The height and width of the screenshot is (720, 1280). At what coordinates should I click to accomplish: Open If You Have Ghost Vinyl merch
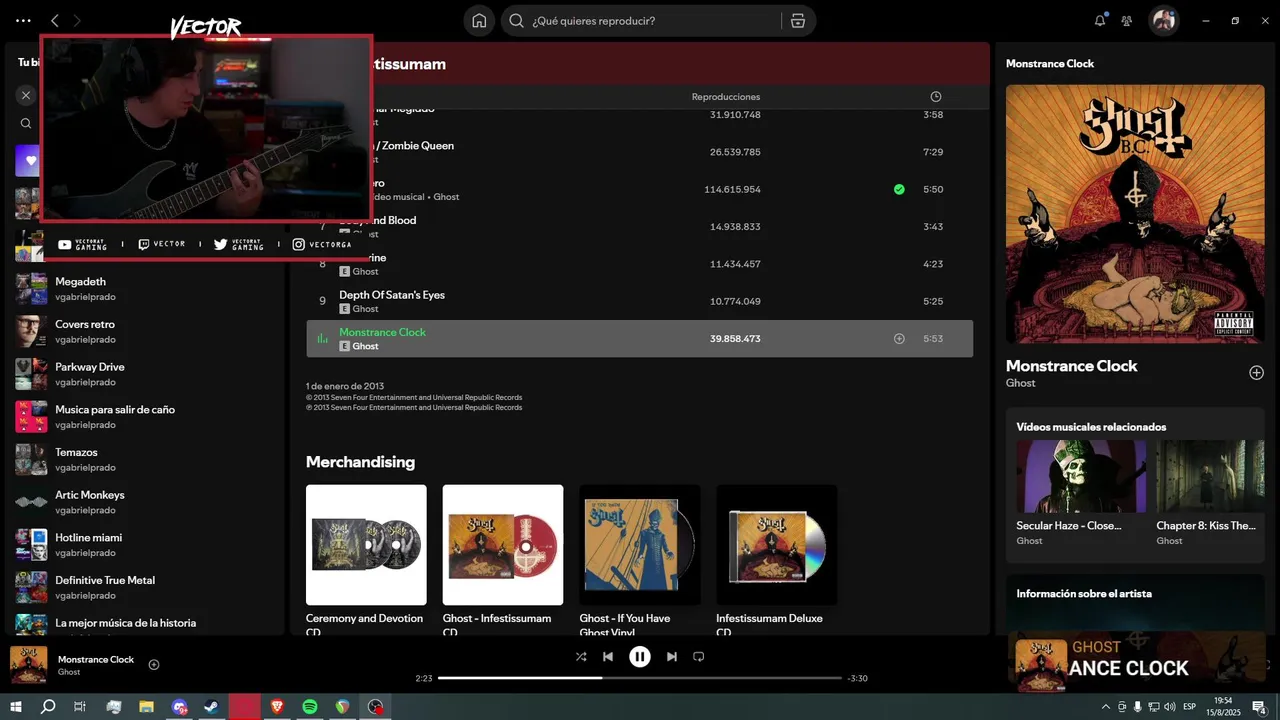coord(640,560)
